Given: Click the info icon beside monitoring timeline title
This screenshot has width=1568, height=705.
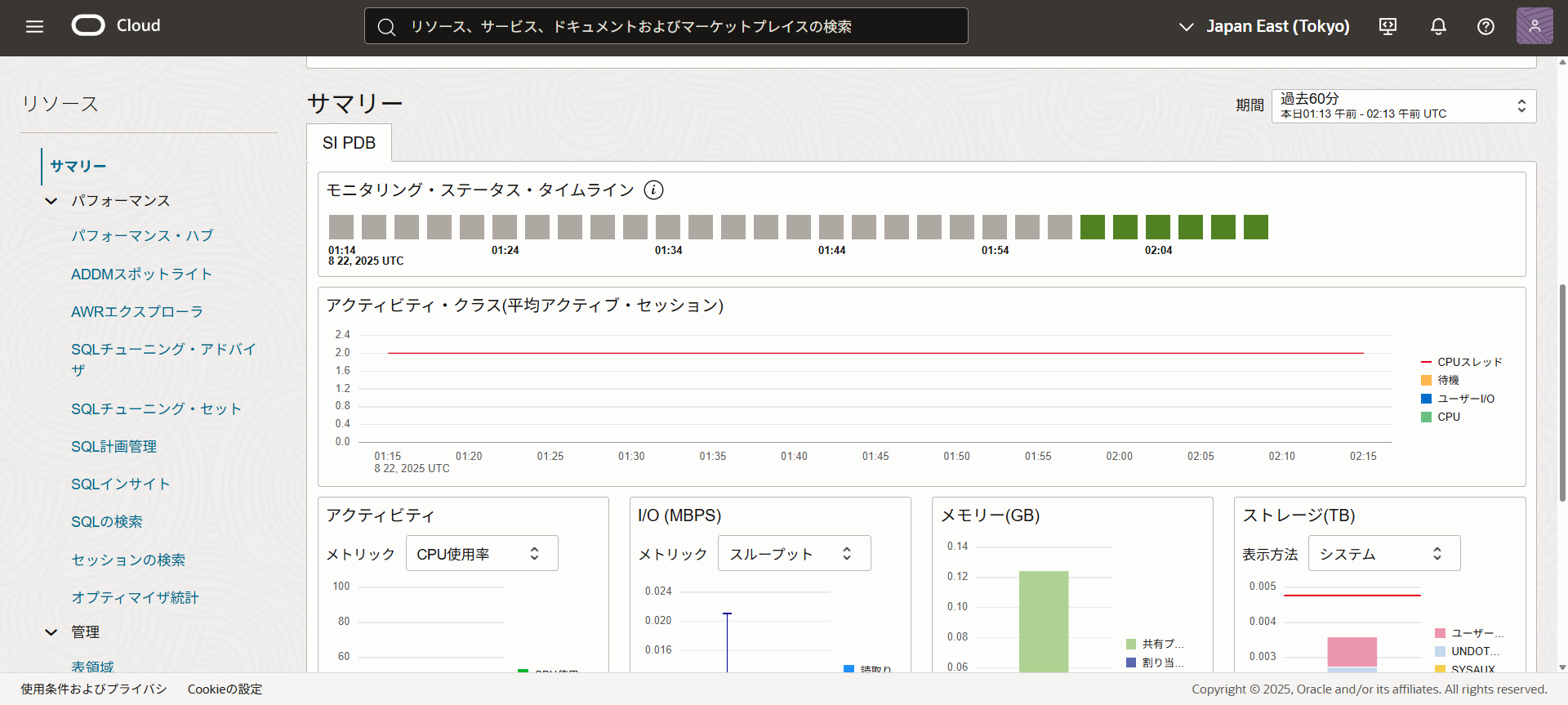Looking at the screenshot, I should [653, 190].
